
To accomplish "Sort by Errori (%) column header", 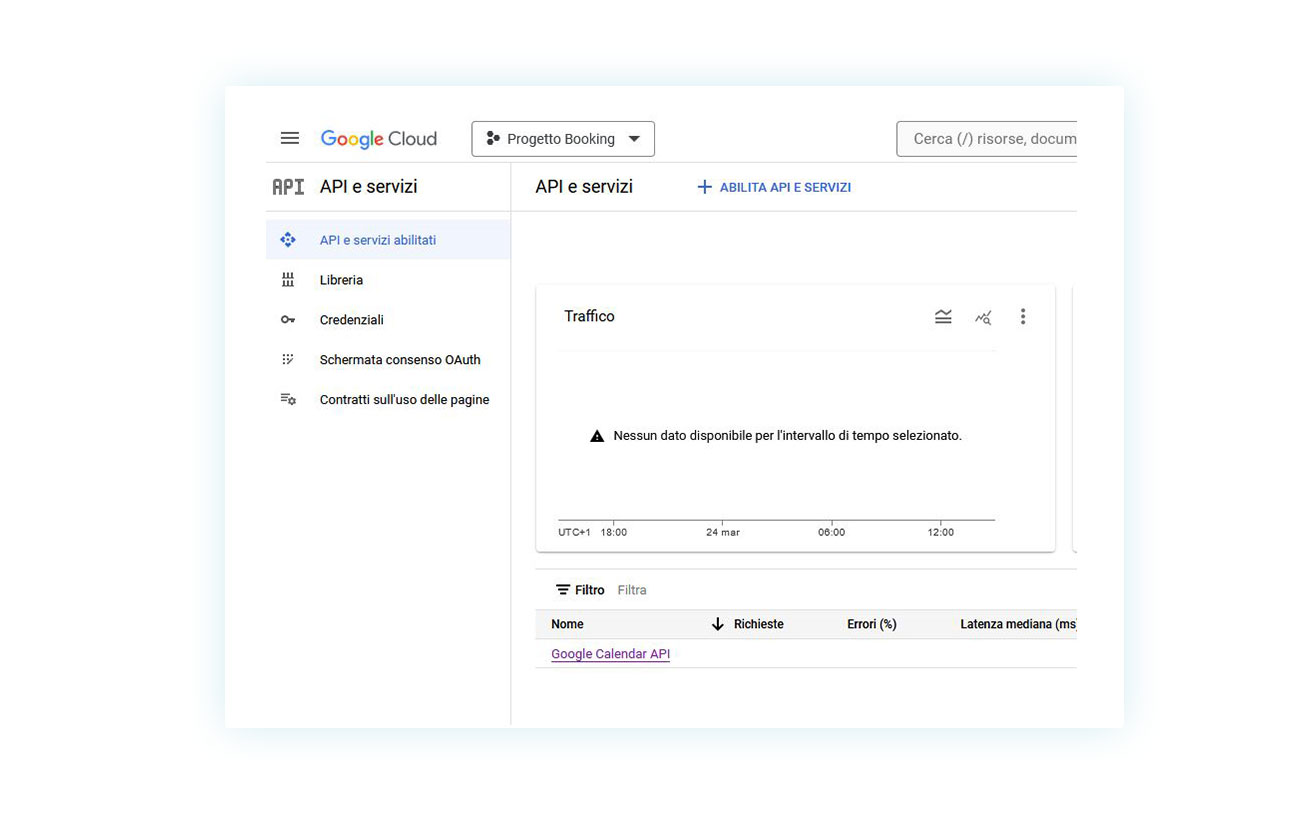I will point(872,624).
